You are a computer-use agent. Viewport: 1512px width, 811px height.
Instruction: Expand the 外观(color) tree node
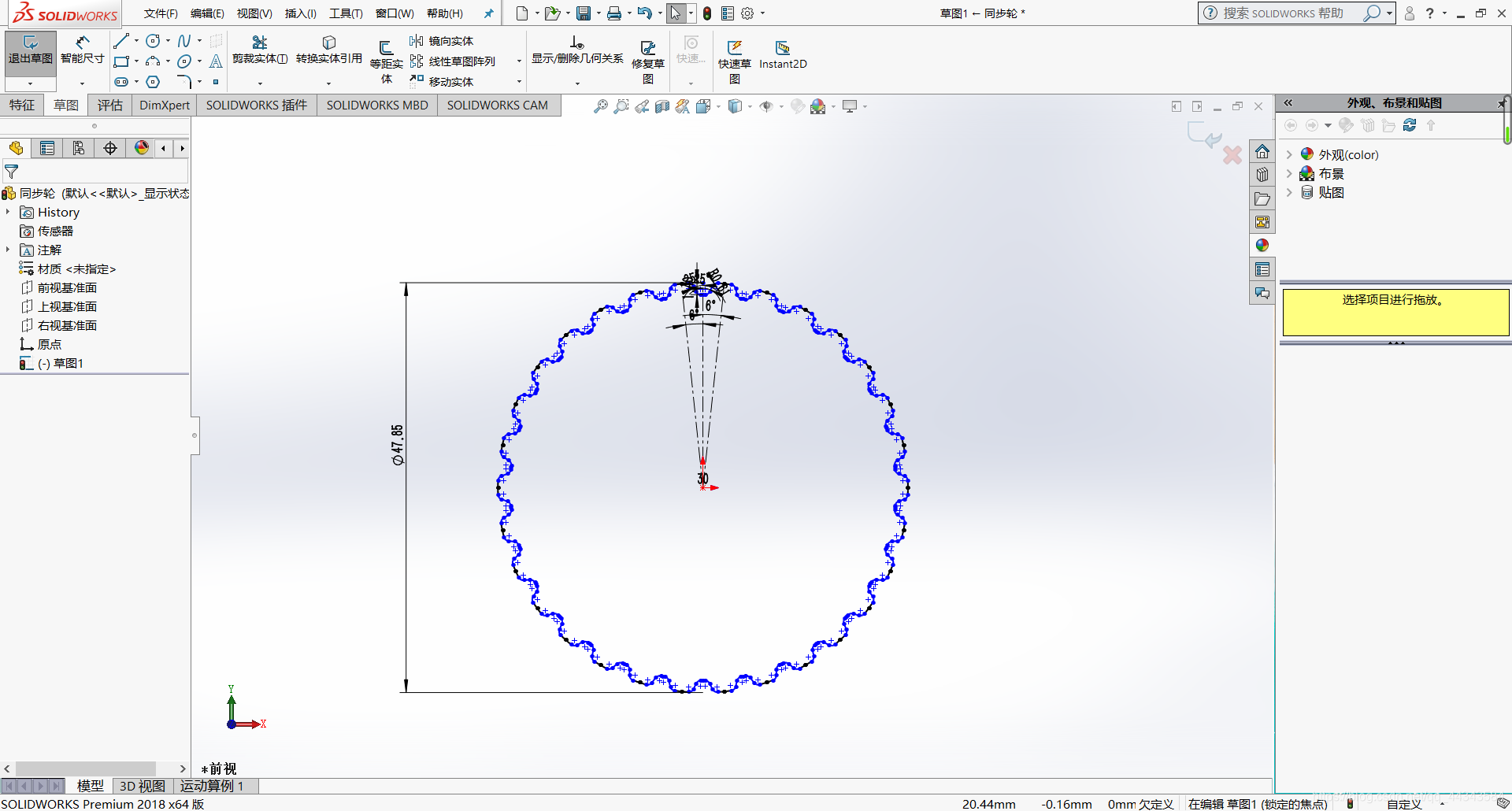point(1289,154)
